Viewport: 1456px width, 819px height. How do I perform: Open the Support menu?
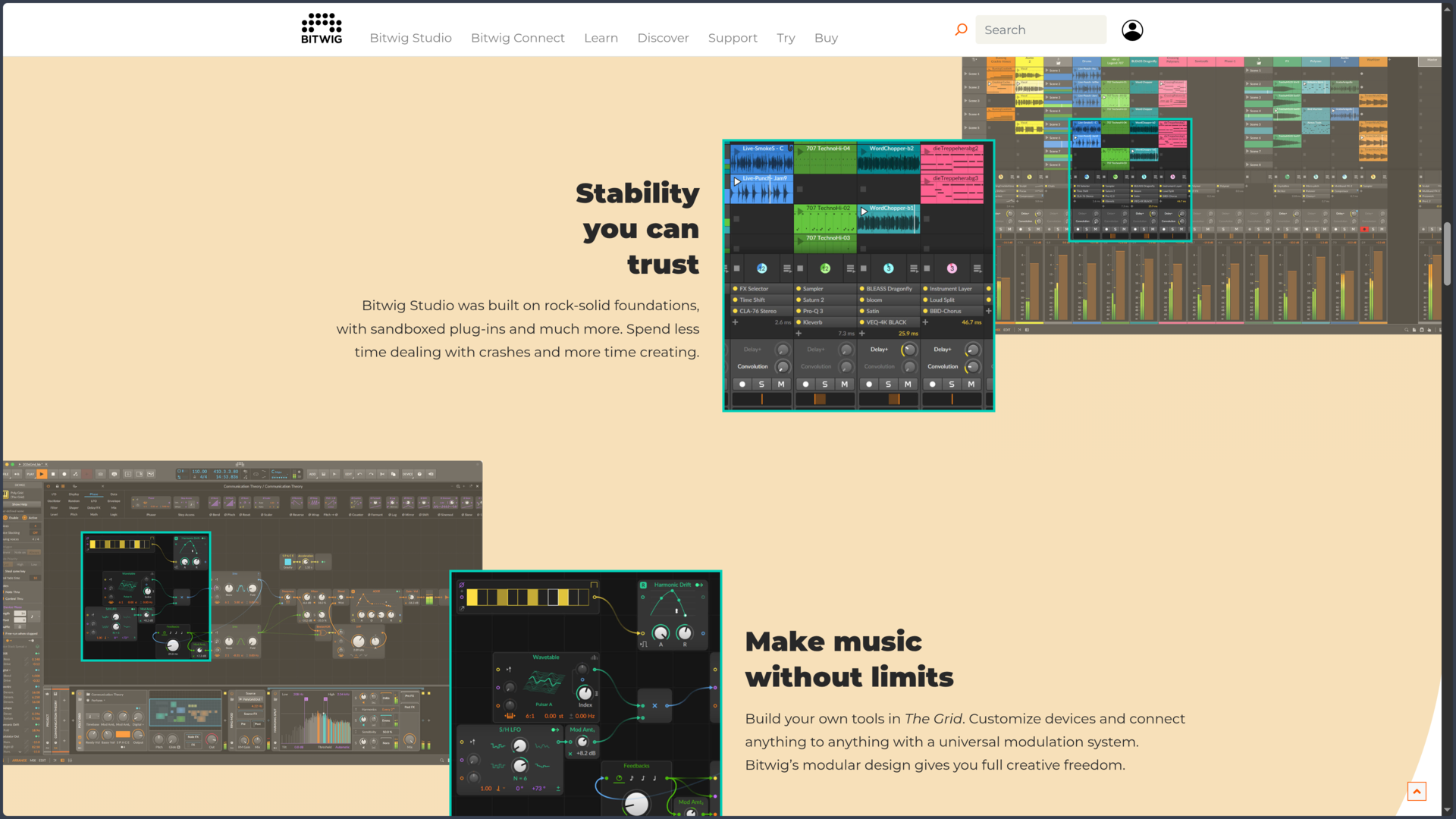pyautogui.click(x=733, y=38)
